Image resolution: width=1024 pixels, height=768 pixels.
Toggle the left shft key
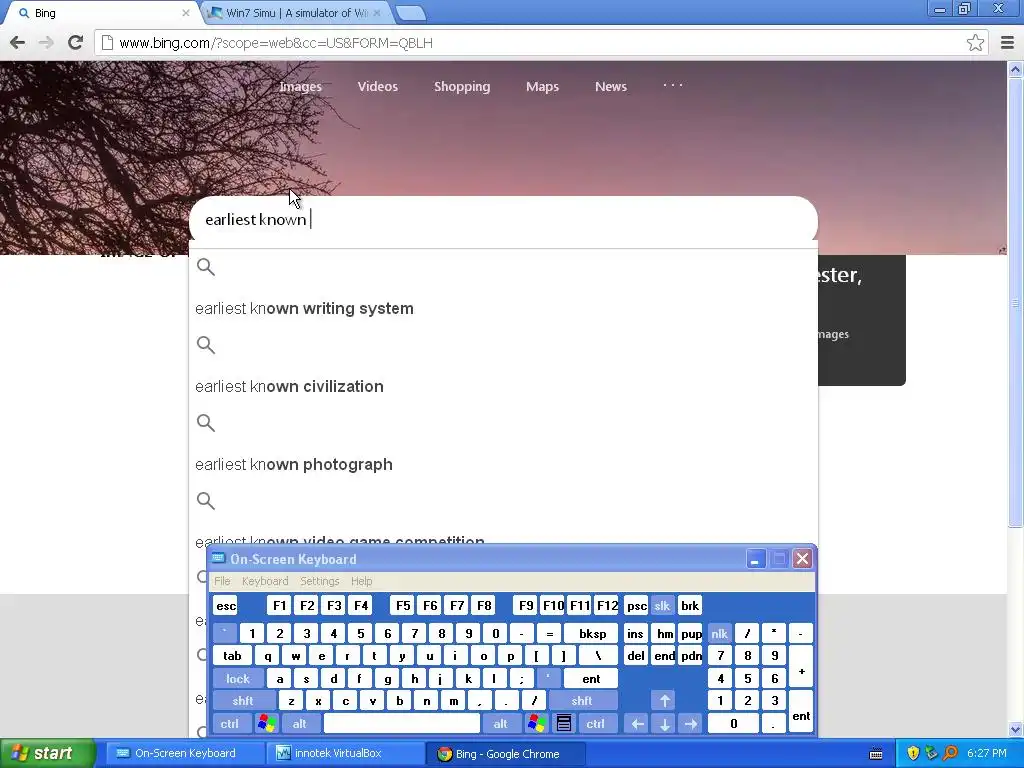pyautogui.click(x=243, y=701)
